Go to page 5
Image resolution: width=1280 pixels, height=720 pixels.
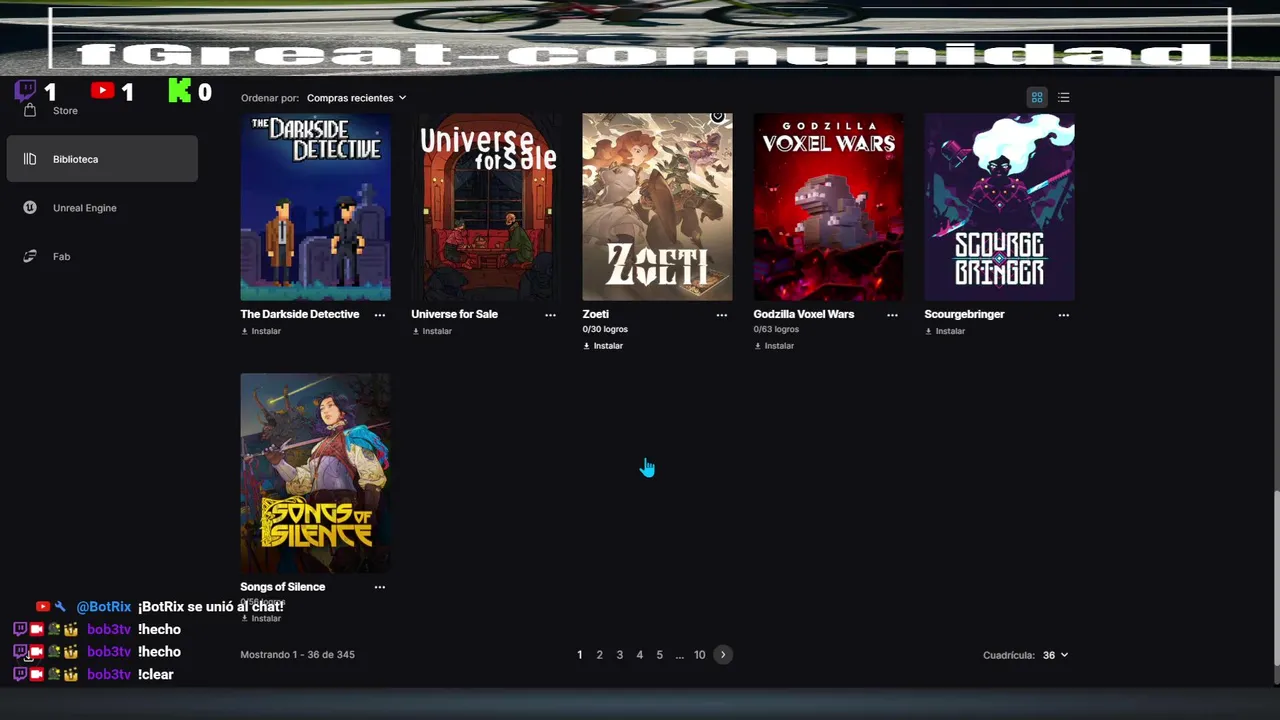[660, 655]
